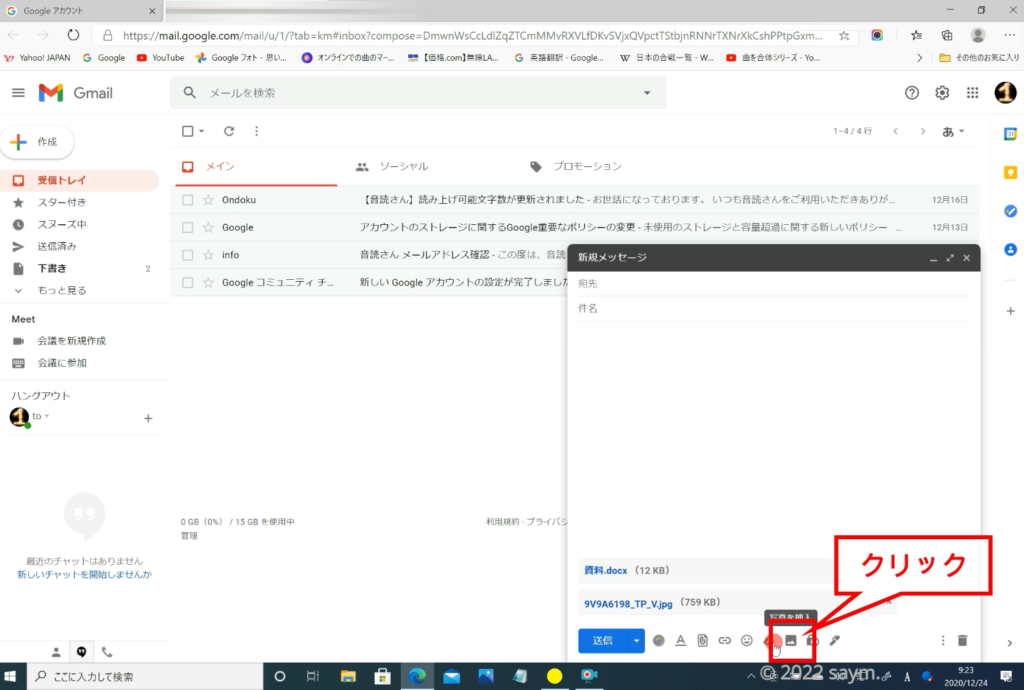Click the 送信 send button
The image size is (1024, 690).
click(x=602, y=640)
